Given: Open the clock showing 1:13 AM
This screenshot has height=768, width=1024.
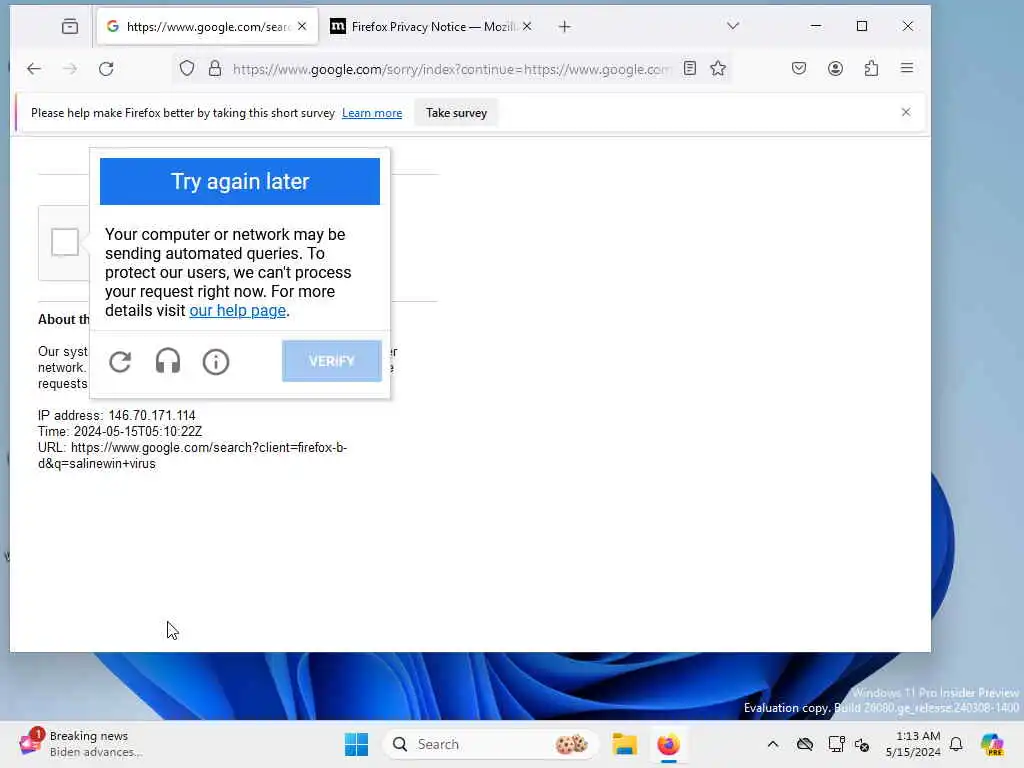Looking at the screenshot, I should [x=914, y=744].
